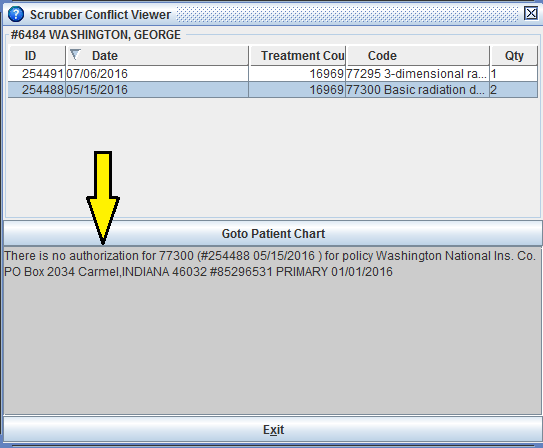This screenshot has height=448, width=543.
Task: Click the Qty column header
Action: click(x=514, y=56)
